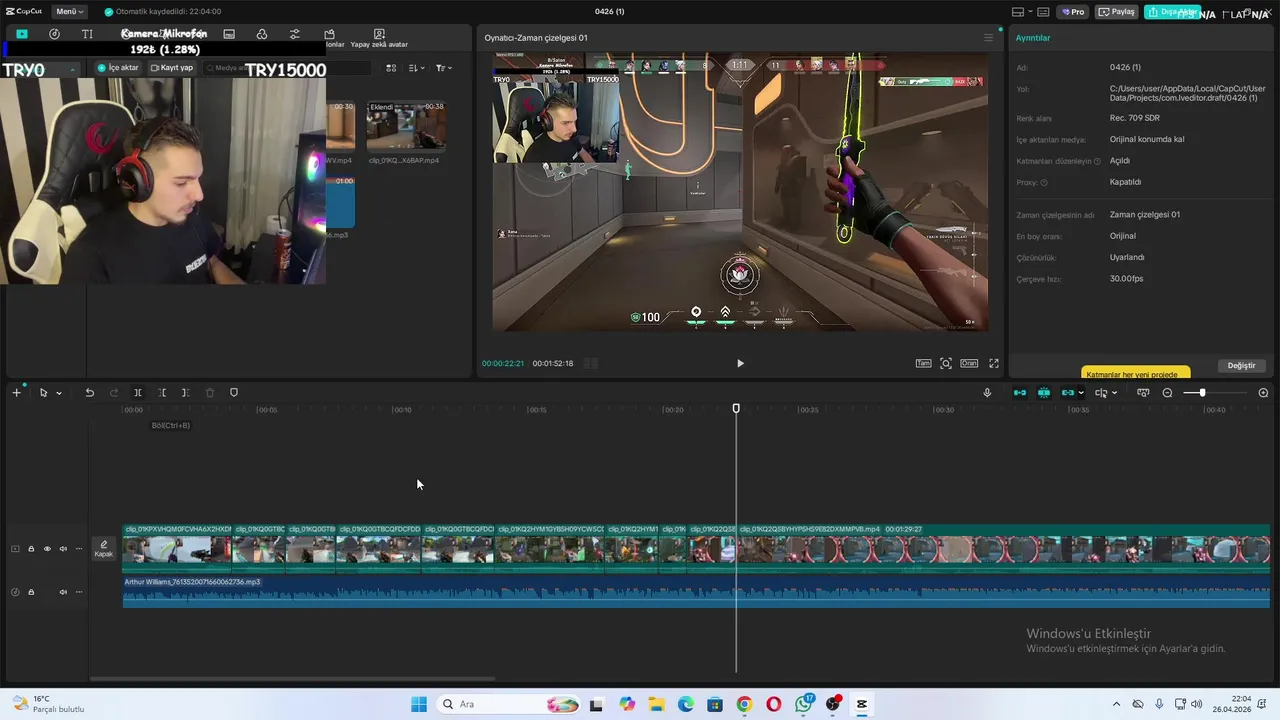Image resolution: width=1280 pixels, height=720 pixels.
Task: Click the trash delete icon in timeline toolbar
Action: [210, 393]
